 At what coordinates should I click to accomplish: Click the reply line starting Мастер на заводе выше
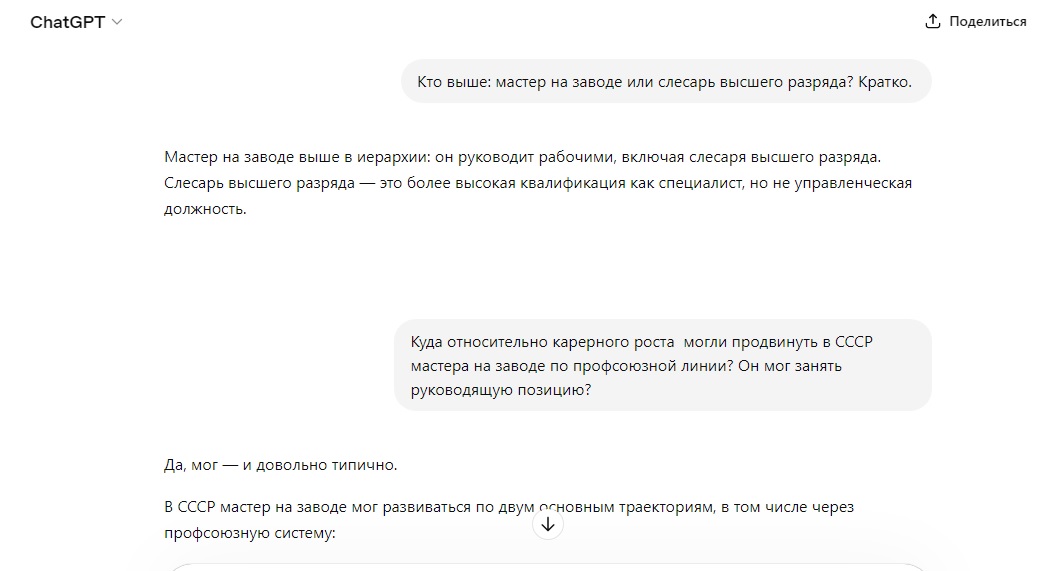[522, 157]
